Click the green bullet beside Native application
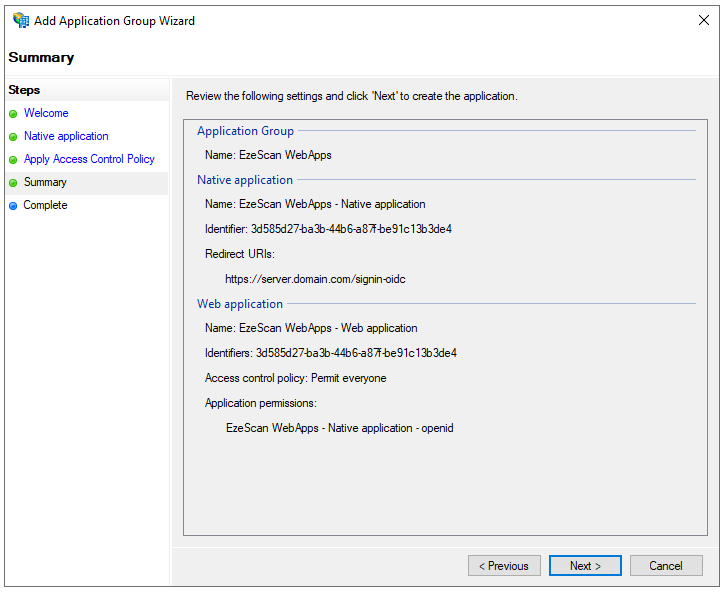 (13, 137)
